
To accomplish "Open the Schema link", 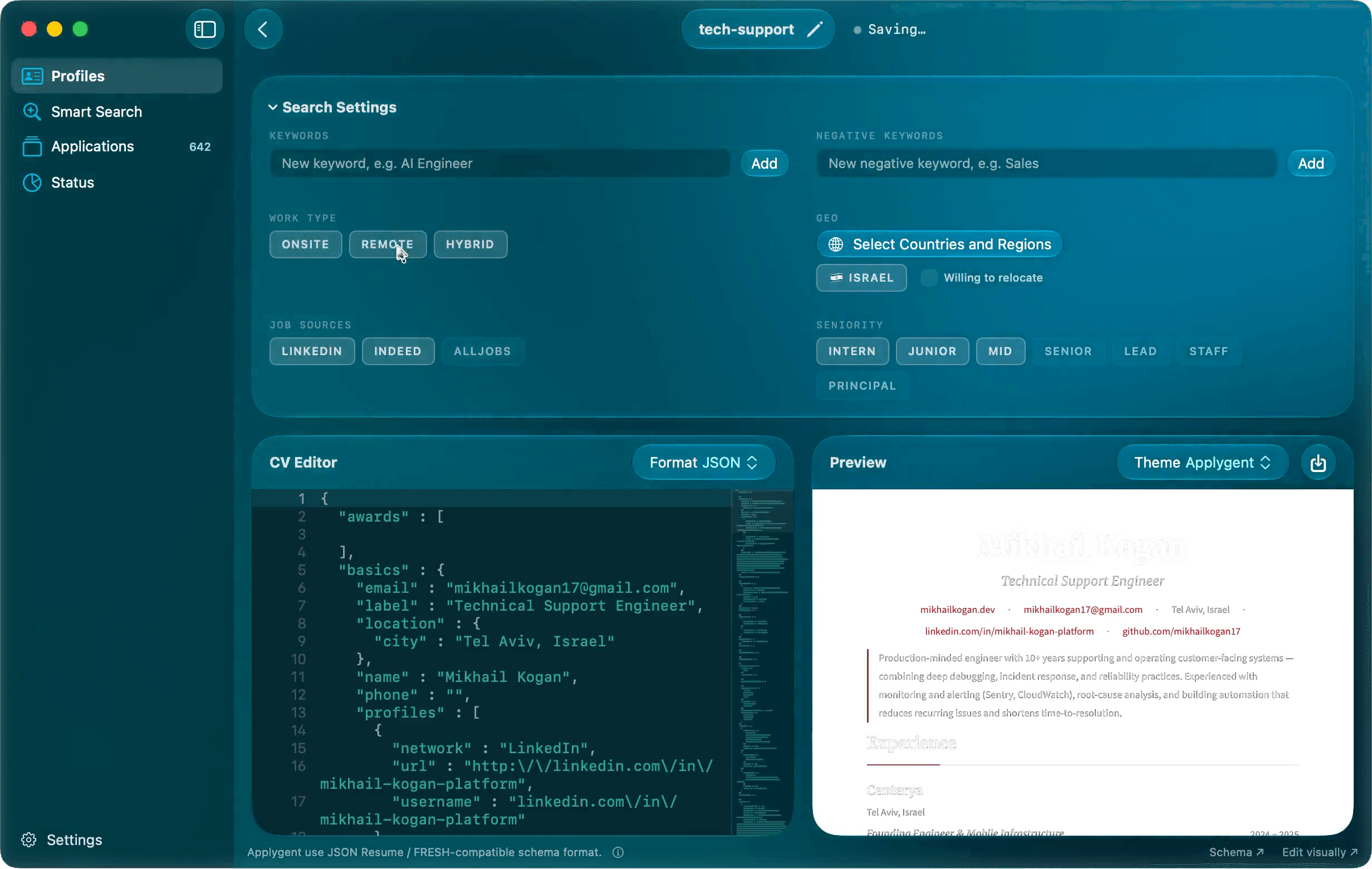I will (x=1236, y=852).
